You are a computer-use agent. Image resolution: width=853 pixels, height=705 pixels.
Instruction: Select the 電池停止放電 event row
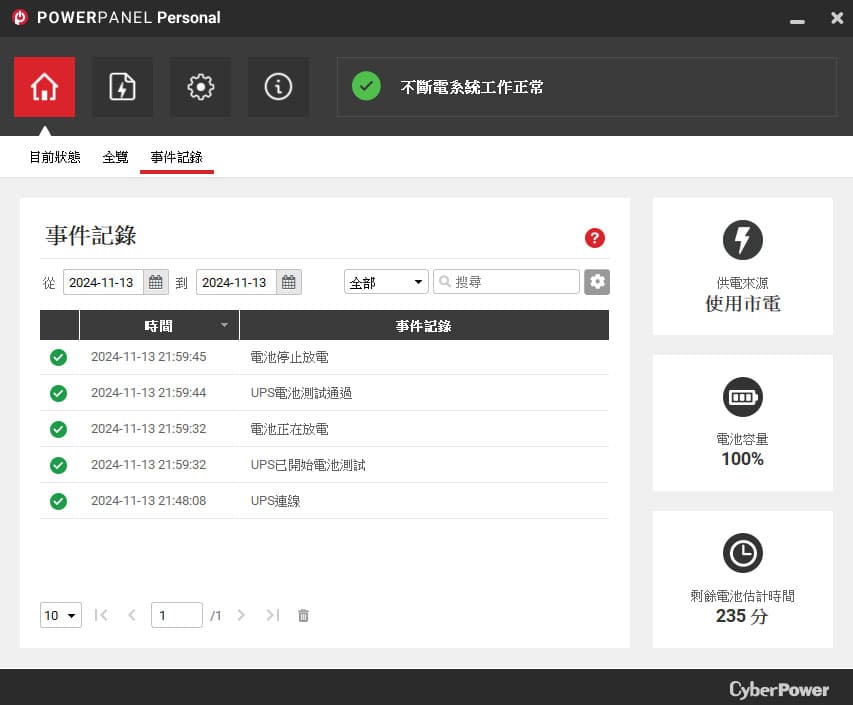(324, 357)
